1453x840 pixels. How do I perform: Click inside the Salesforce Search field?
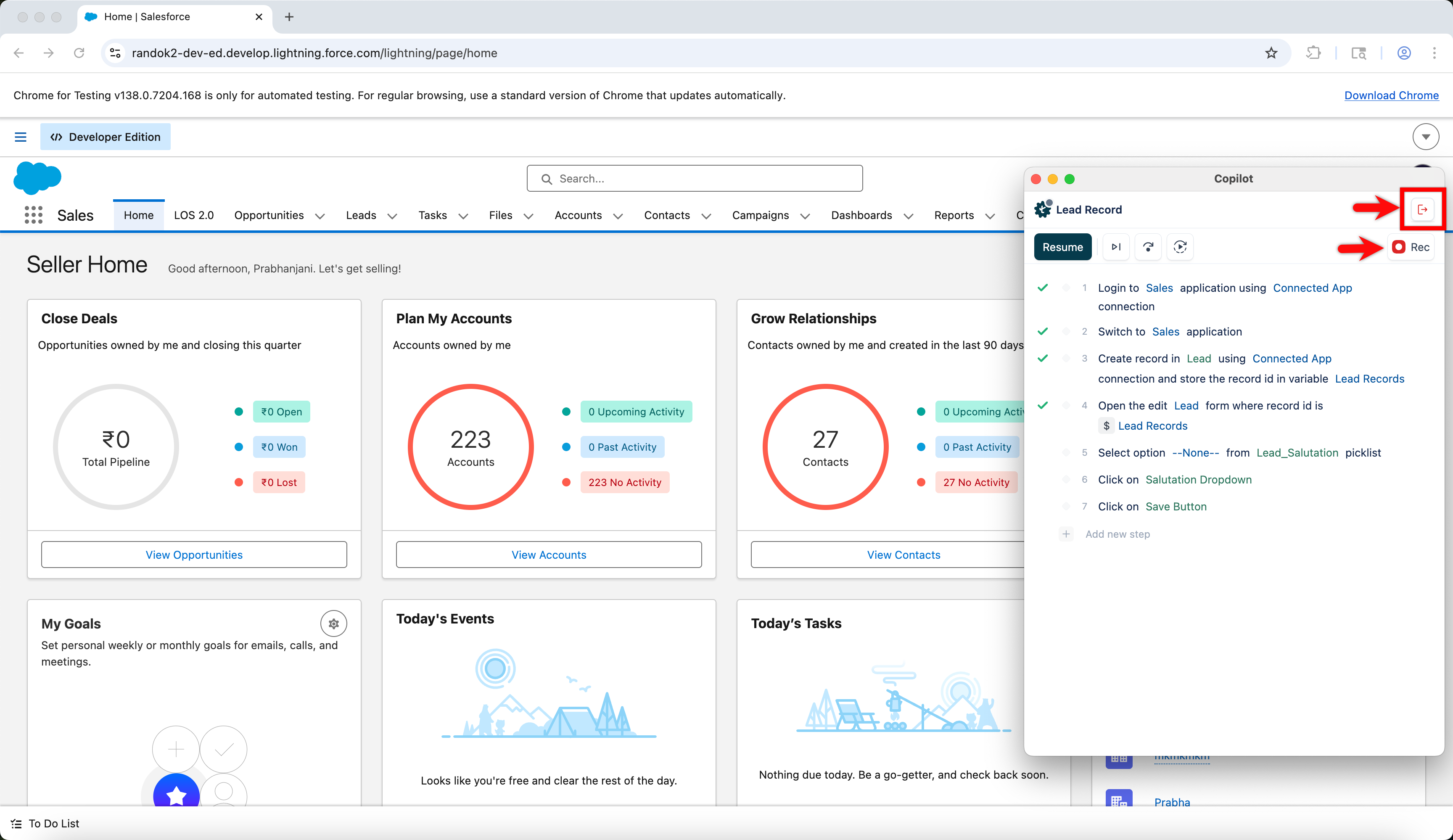pyautogui.click(x=695, y=179)
